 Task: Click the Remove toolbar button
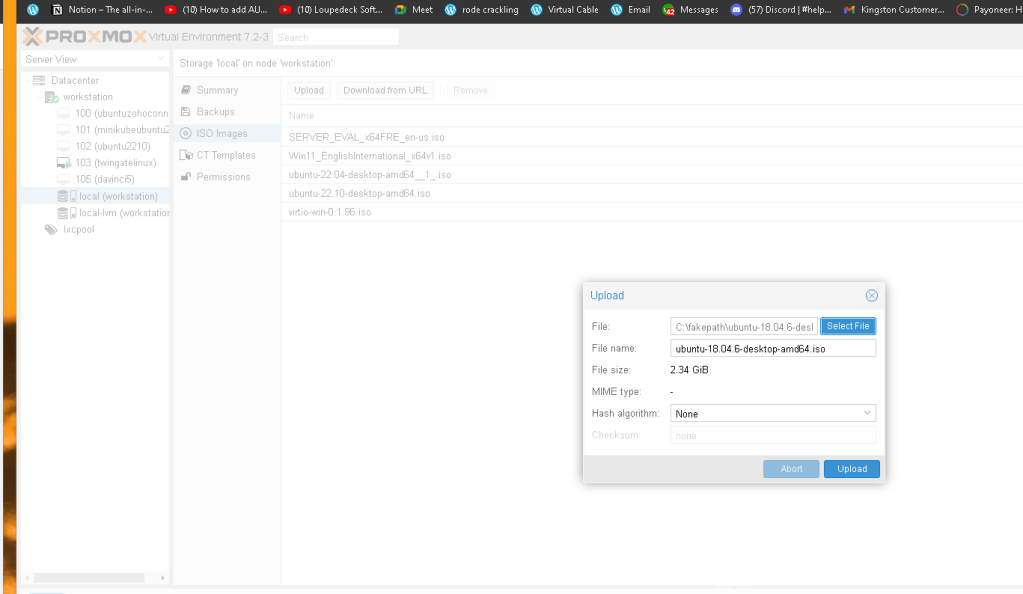point(470,90)
